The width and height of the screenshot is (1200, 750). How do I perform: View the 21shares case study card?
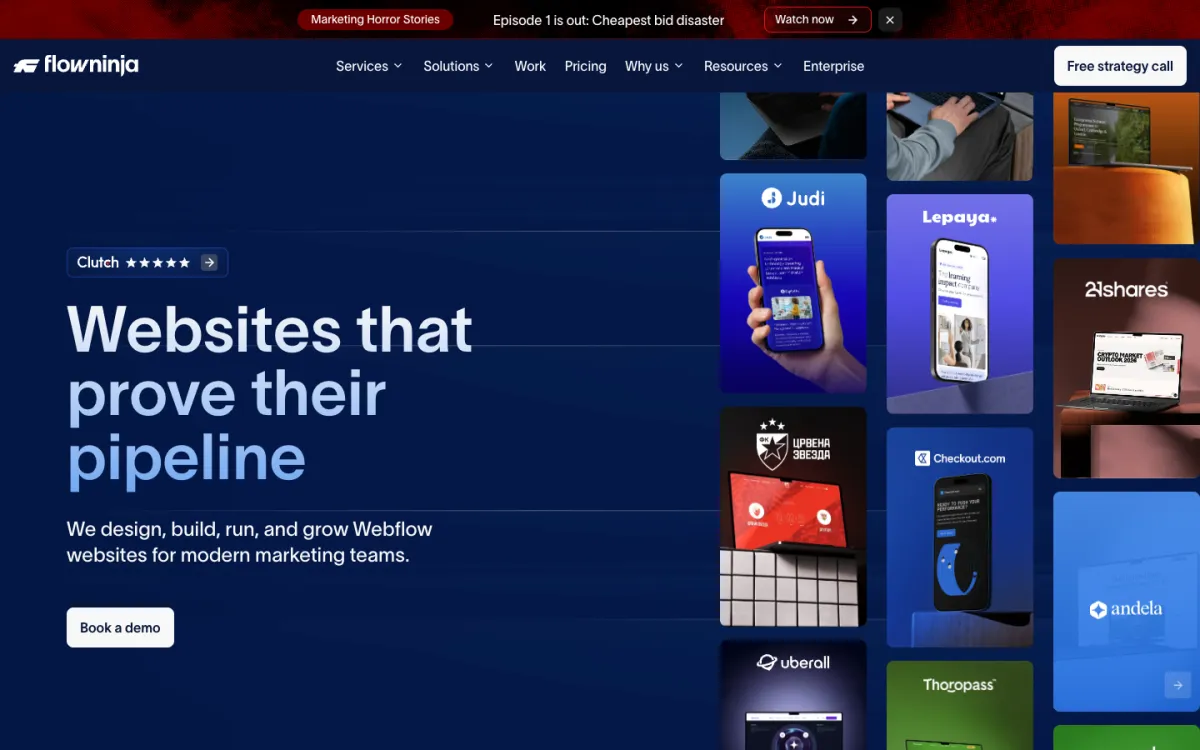(1126, 369)
